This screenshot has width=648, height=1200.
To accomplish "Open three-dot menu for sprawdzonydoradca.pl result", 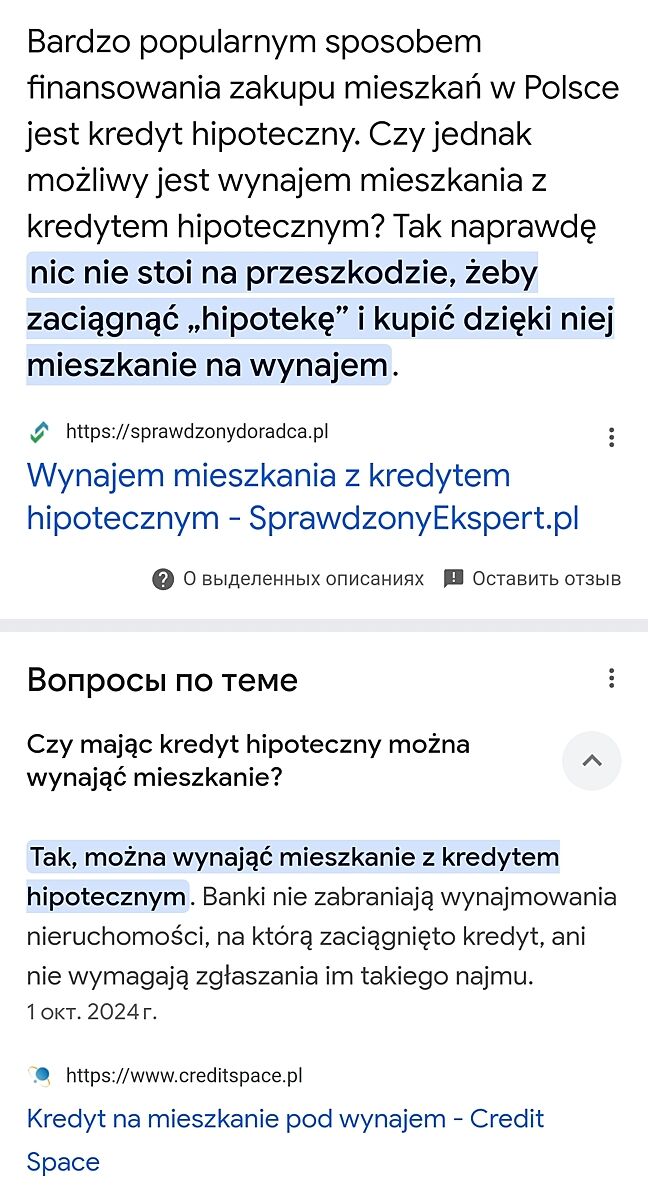I will click(611, 437).
